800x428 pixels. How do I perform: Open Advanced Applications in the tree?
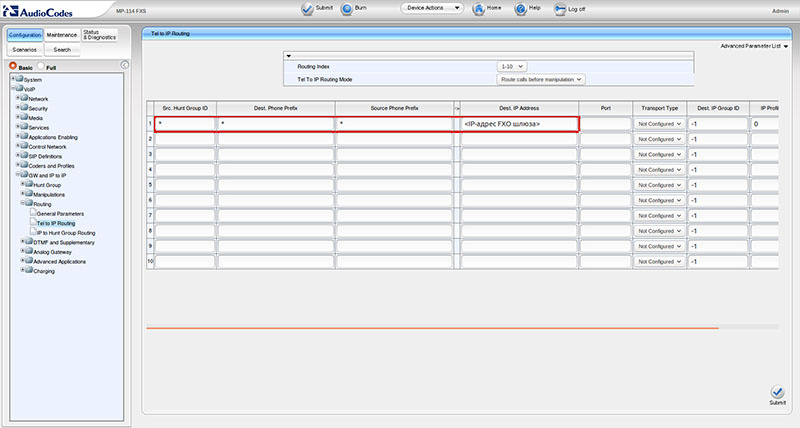click(59, 262)
